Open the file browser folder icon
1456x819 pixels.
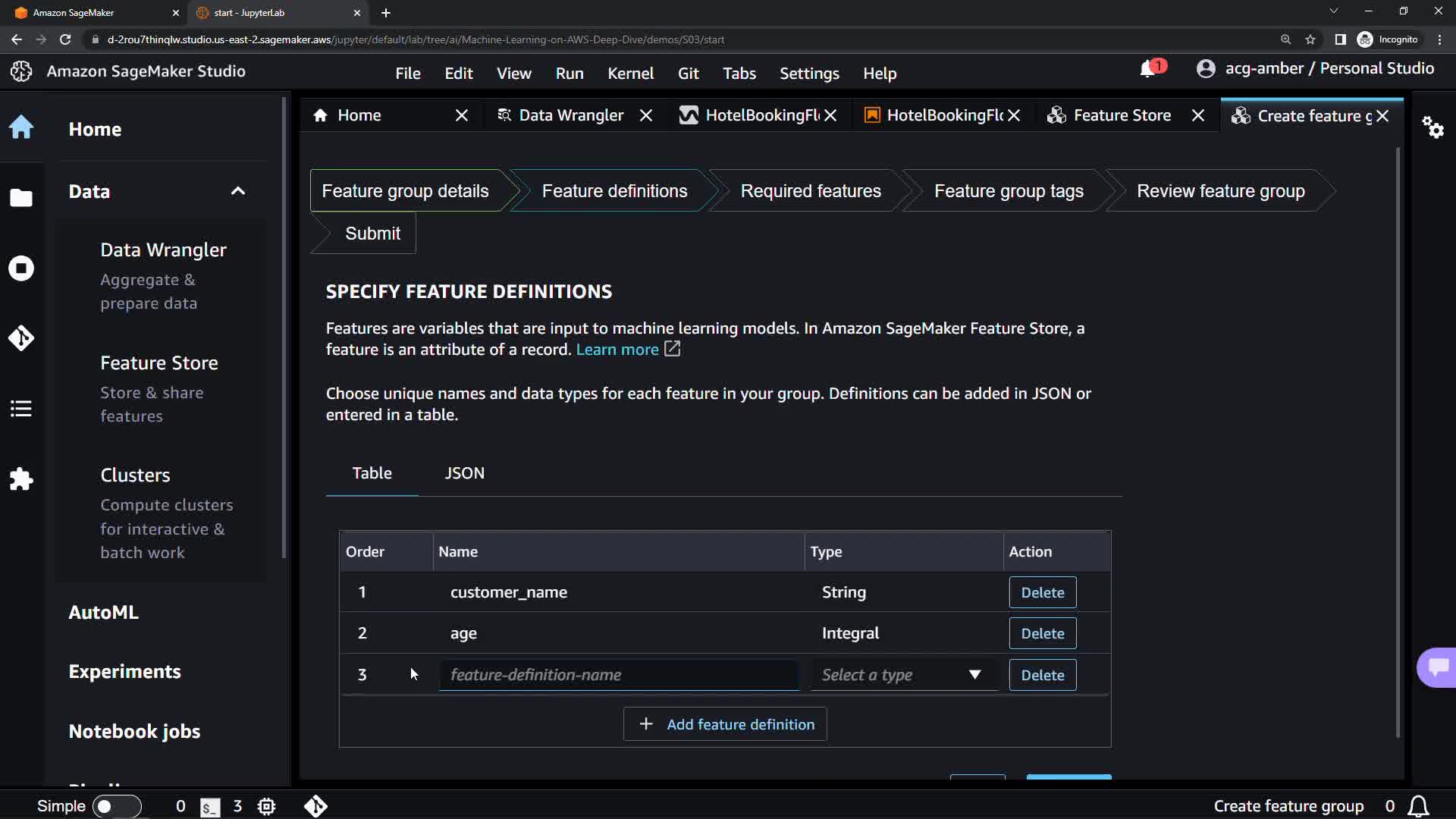(x=21, y=198)
